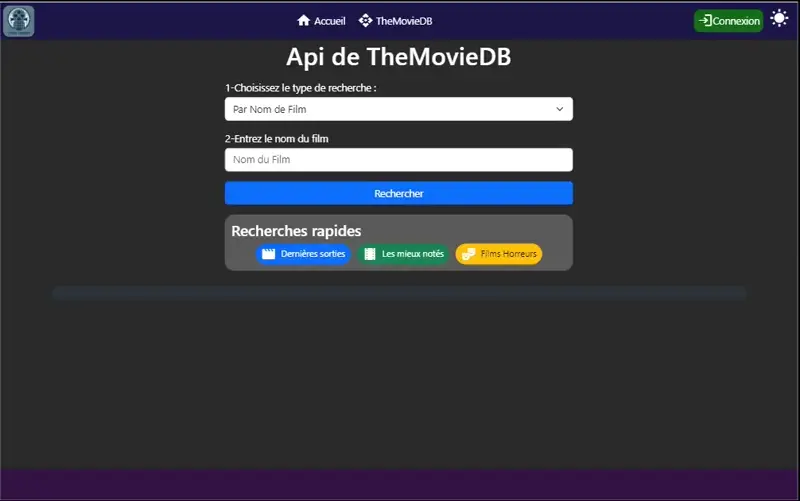
Task: Click the site logo in the navbar
Action: 19,21
